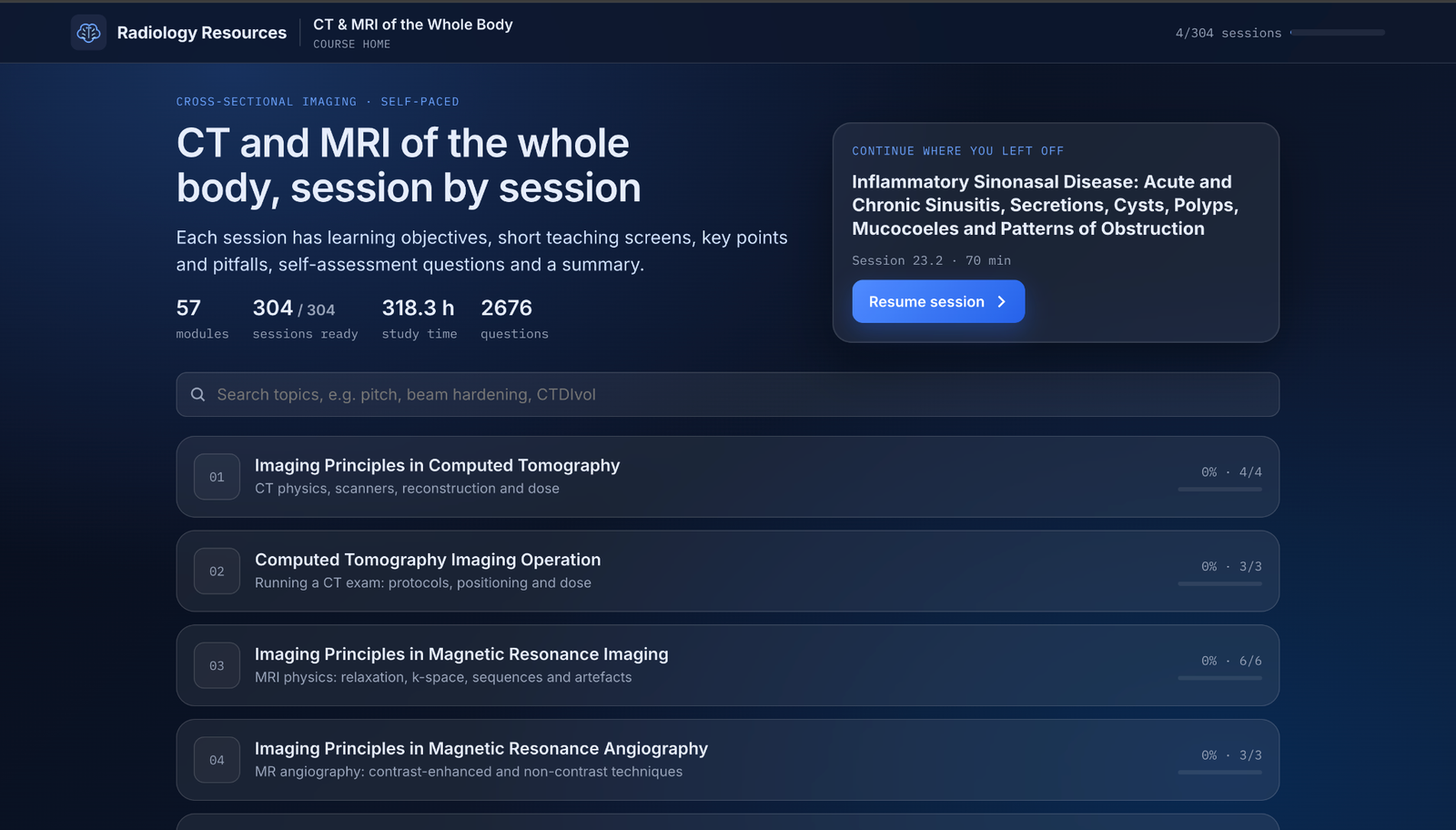Click the 04 module number badge
This screenshot has width=1456, height=830.
coord(217,760)
